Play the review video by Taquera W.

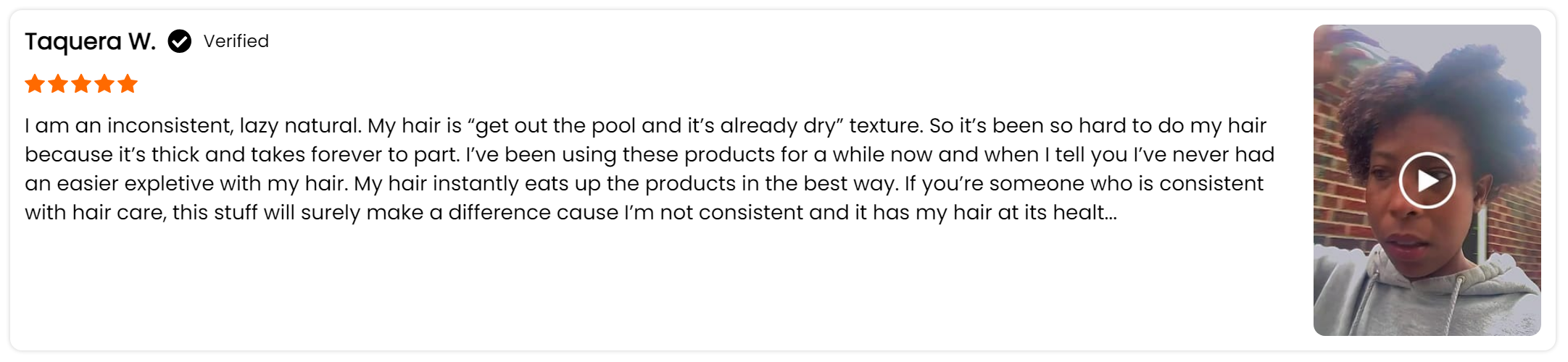click(x=1427, y=180)
